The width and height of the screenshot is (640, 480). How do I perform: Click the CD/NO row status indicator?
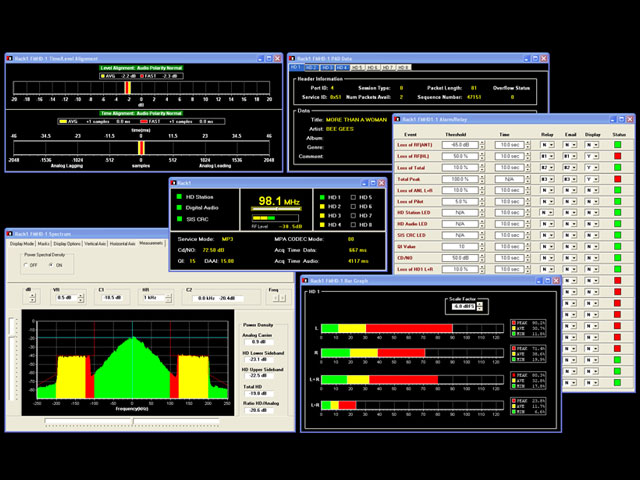pos(618,258)
